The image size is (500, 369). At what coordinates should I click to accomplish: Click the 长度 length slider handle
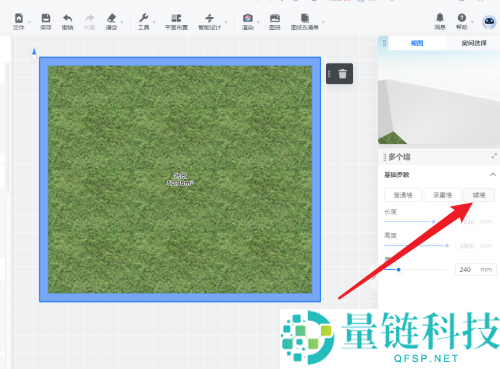(433, 222)
